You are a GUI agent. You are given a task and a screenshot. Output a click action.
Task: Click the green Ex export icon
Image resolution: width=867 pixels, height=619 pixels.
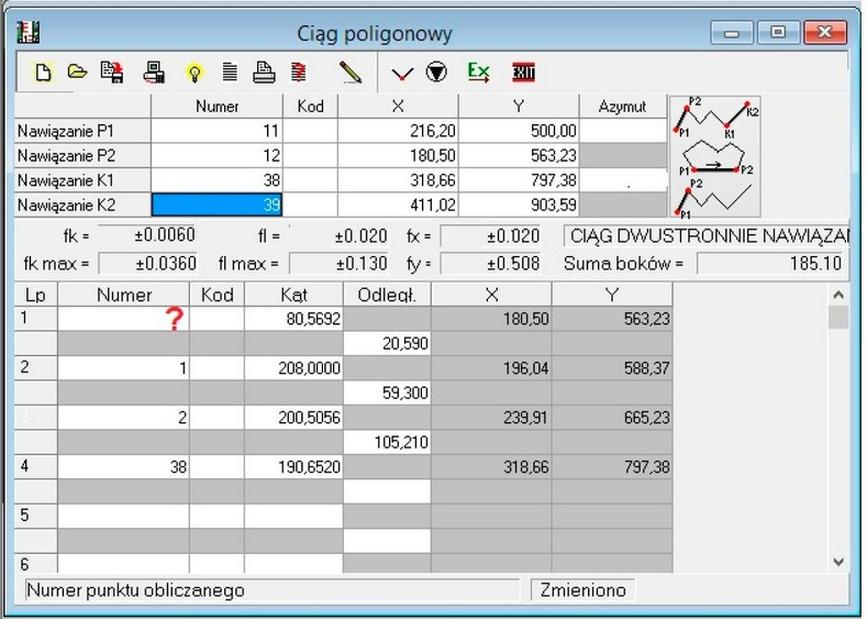pyautogui.click(x=479, y=72)
